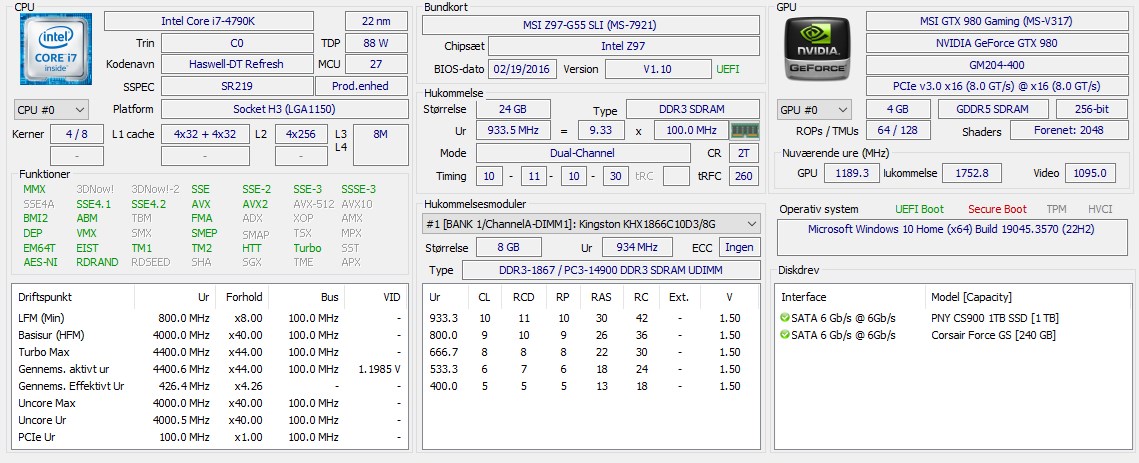Open the CPU #0 selector dropdown

click(51, 110)
